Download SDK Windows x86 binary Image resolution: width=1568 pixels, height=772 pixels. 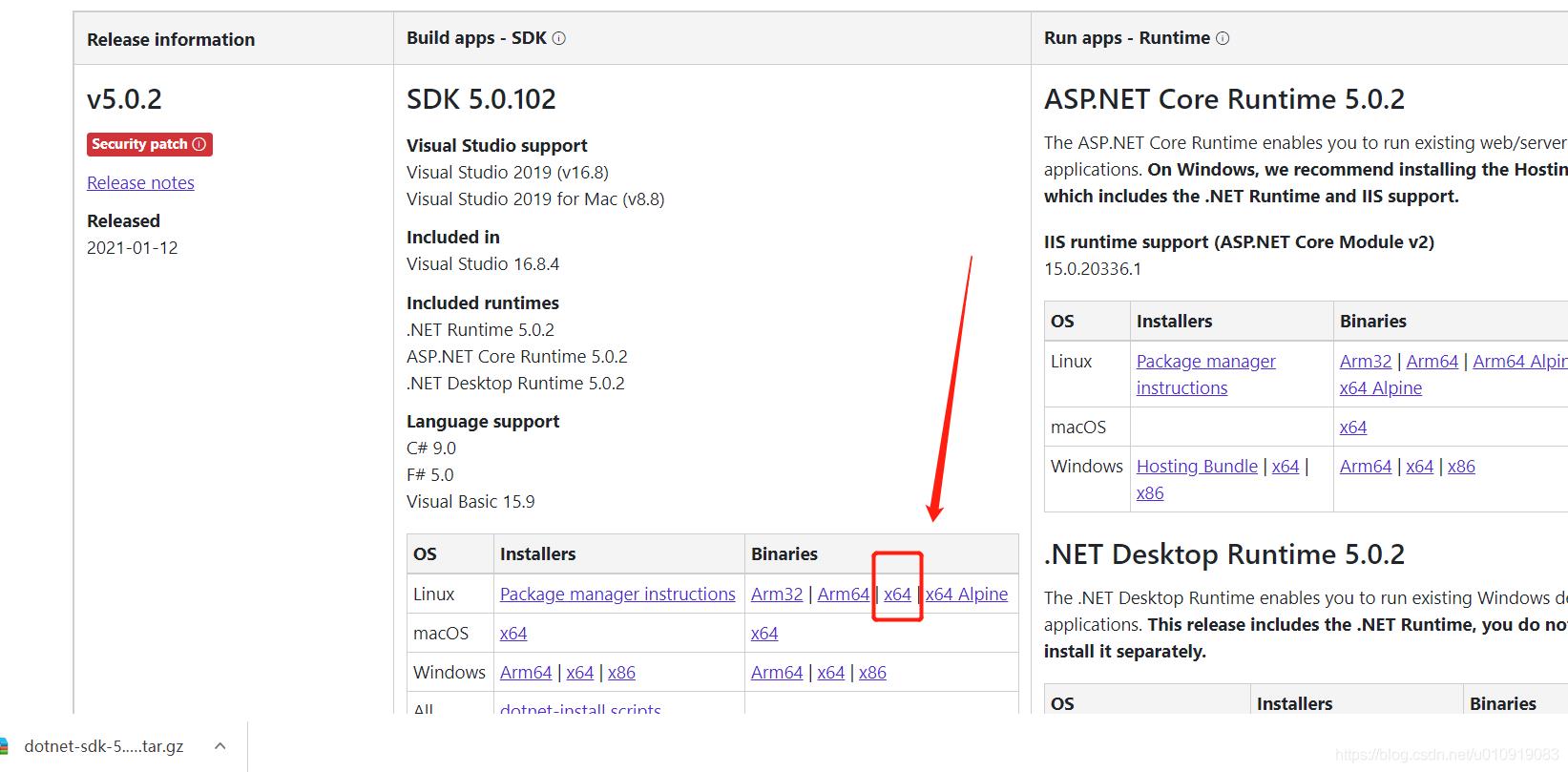872,672
